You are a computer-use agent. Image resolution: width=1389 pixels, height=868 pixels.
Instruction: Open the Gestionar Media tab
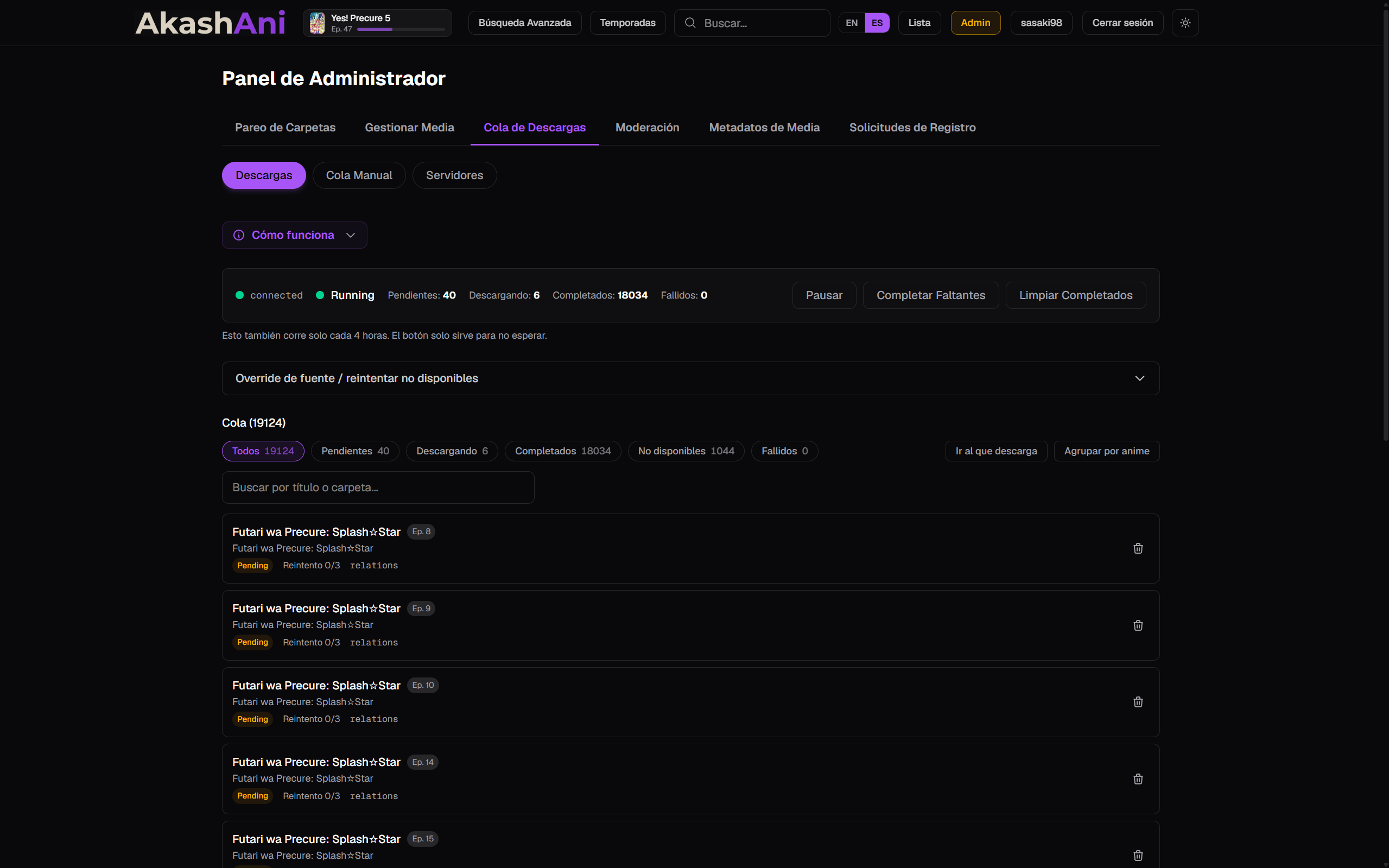[x=409, y=128]
